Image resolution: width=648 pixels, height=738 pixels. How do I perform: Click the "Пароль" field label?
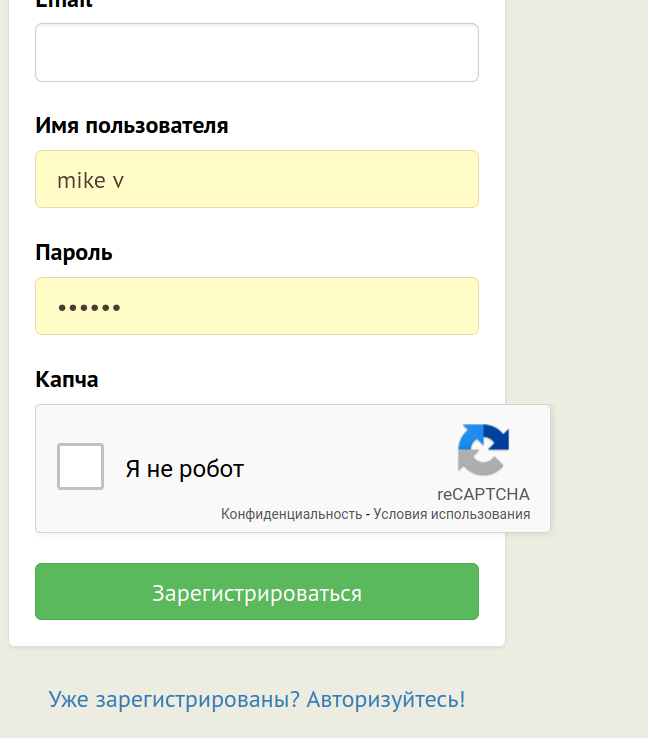click(74, 253)
